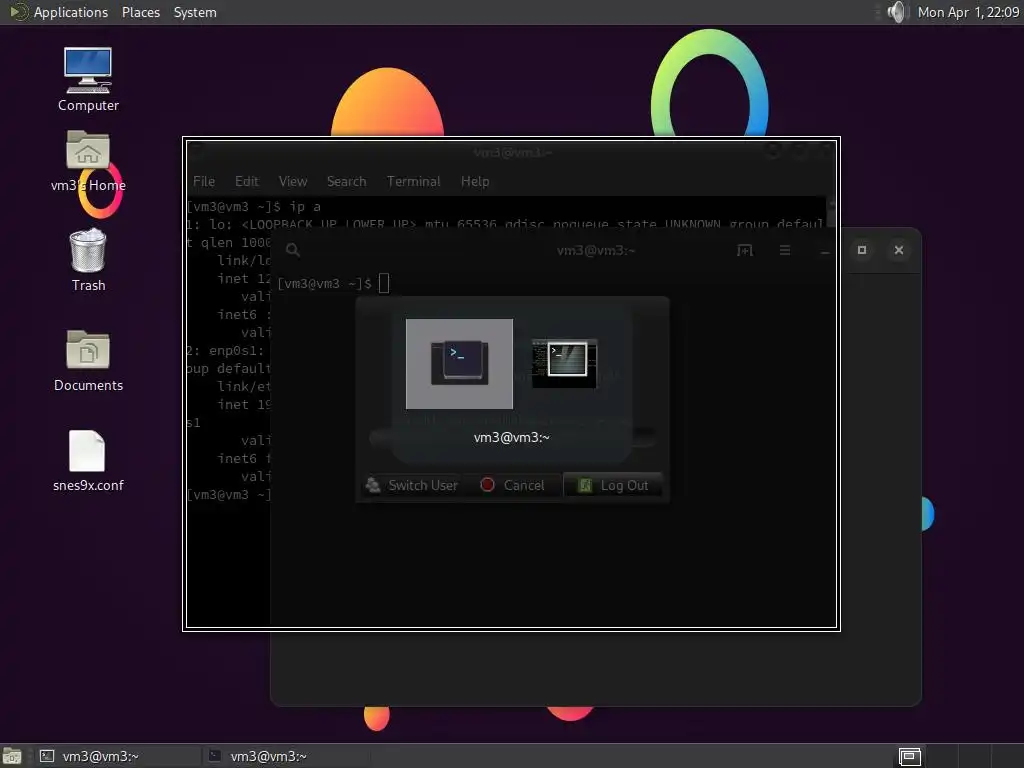This screenshot has width=1024, height=768.
Task: Click the date and time clock
Action: click(968, 12)
